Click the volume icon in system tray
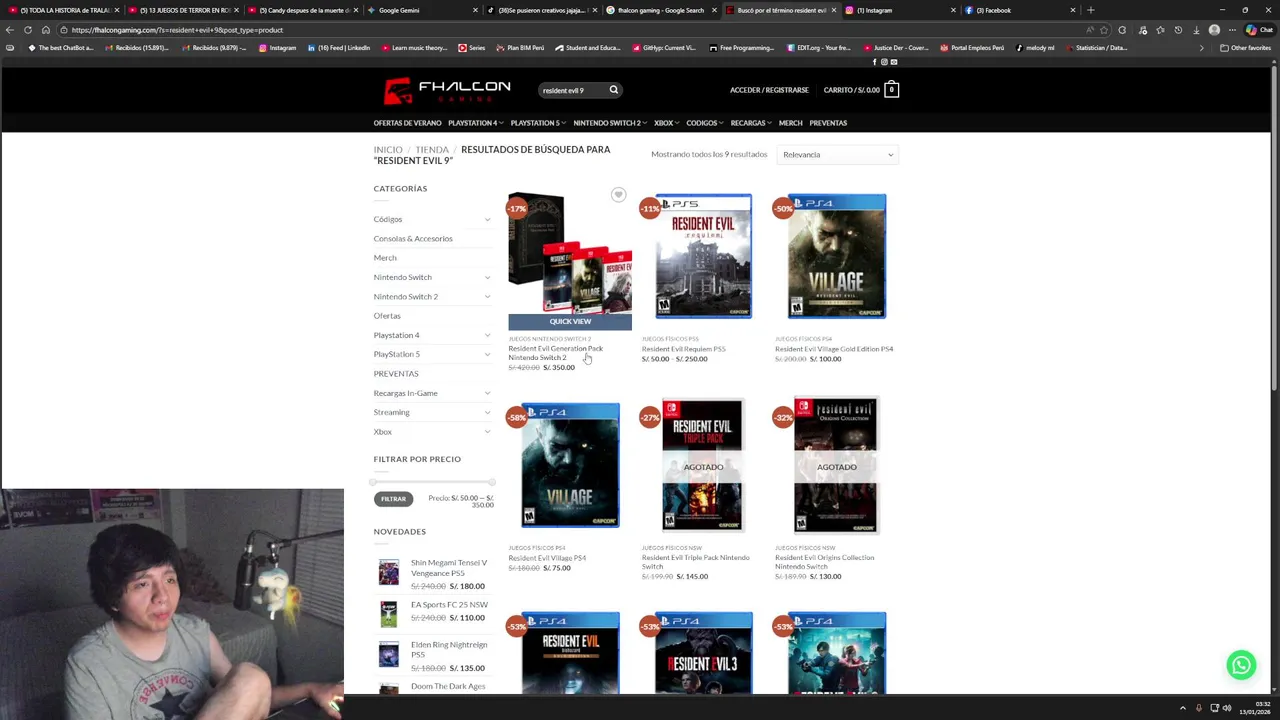 (x=1227, y=708)
